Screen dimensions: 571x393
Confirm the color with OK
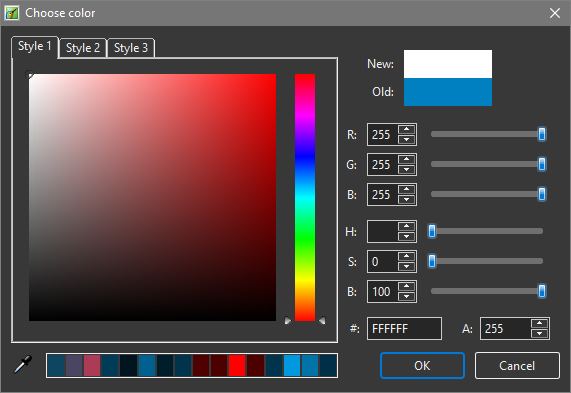click(422, 365)
